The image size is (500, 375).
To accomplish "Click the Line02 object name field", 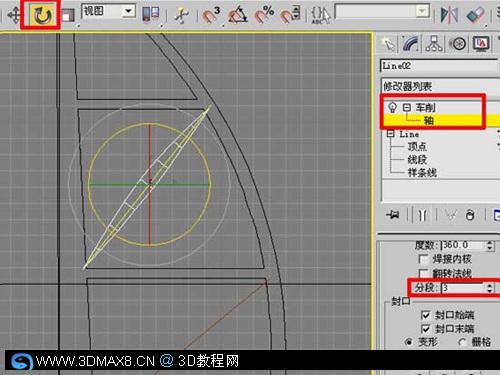I will [439, 66].
